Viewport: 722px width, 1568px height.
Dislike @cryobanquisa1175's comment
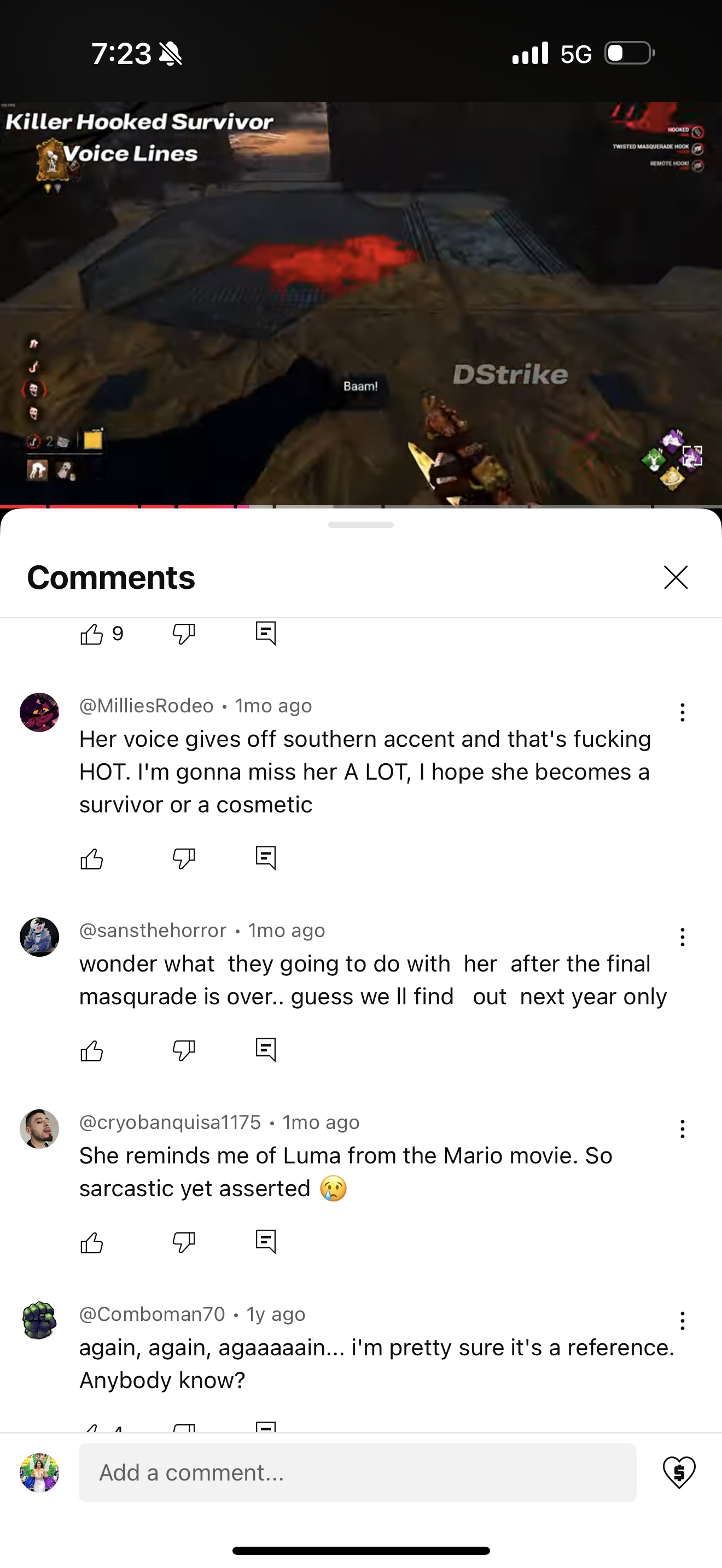click(x=183, y=1242)
